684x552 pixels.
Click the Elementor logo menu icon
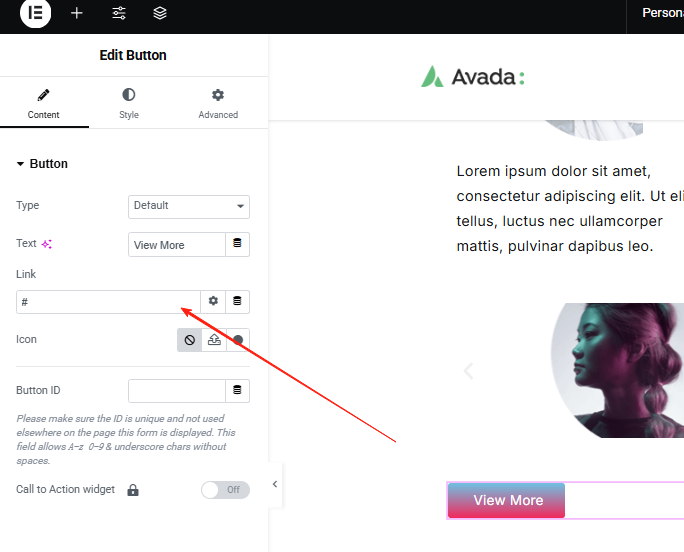[x=35, y=13]
